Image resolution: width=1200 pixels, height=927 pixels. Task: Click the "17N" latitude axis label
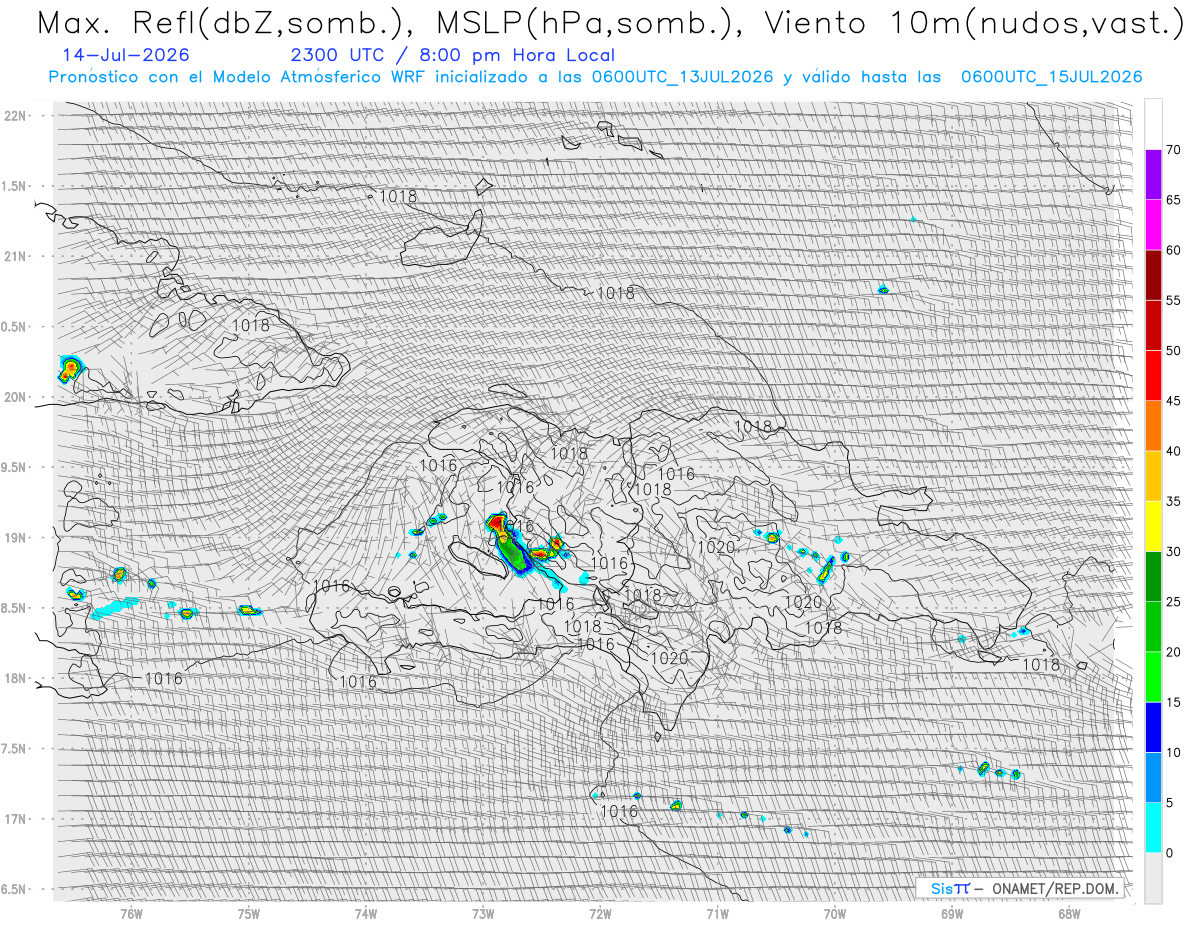(x=16, y=819)
